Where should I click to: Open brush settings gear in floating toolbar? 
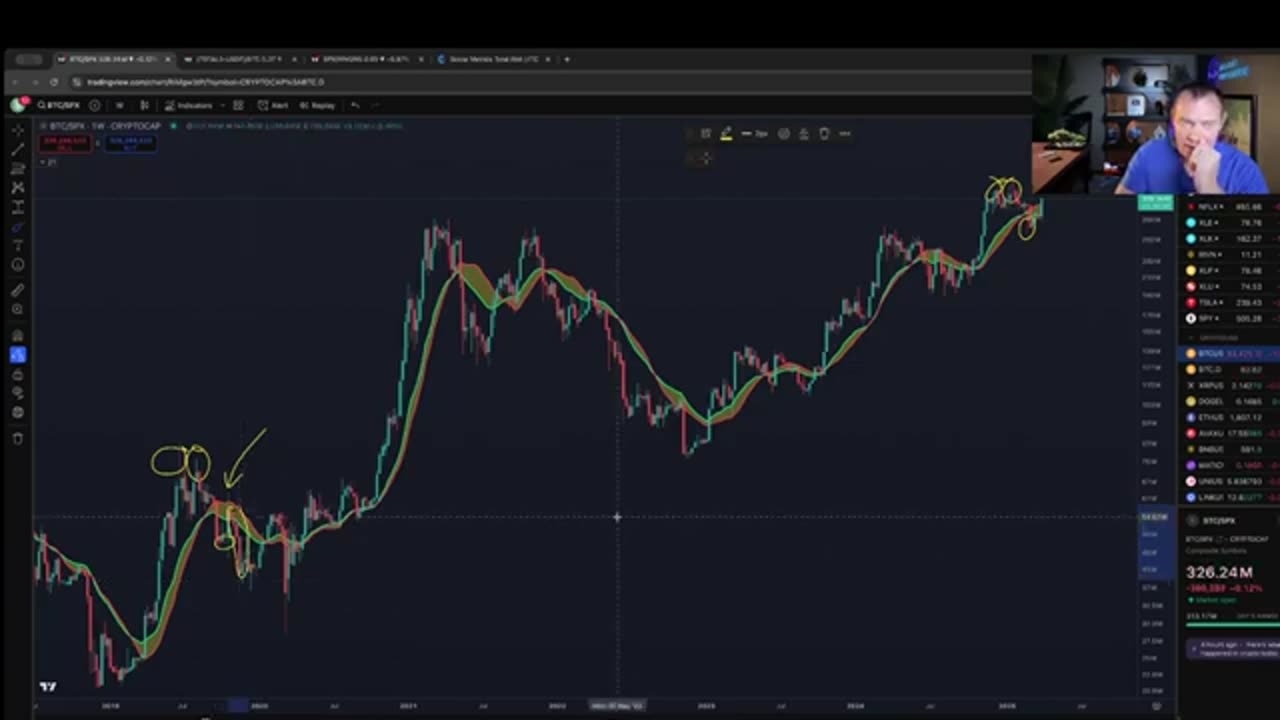(x=783, y=133)
